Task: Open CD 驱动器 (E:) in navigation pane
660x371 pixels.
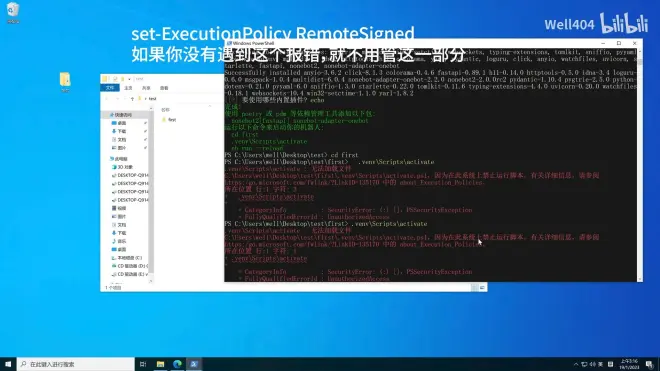Action: (130, 274)
